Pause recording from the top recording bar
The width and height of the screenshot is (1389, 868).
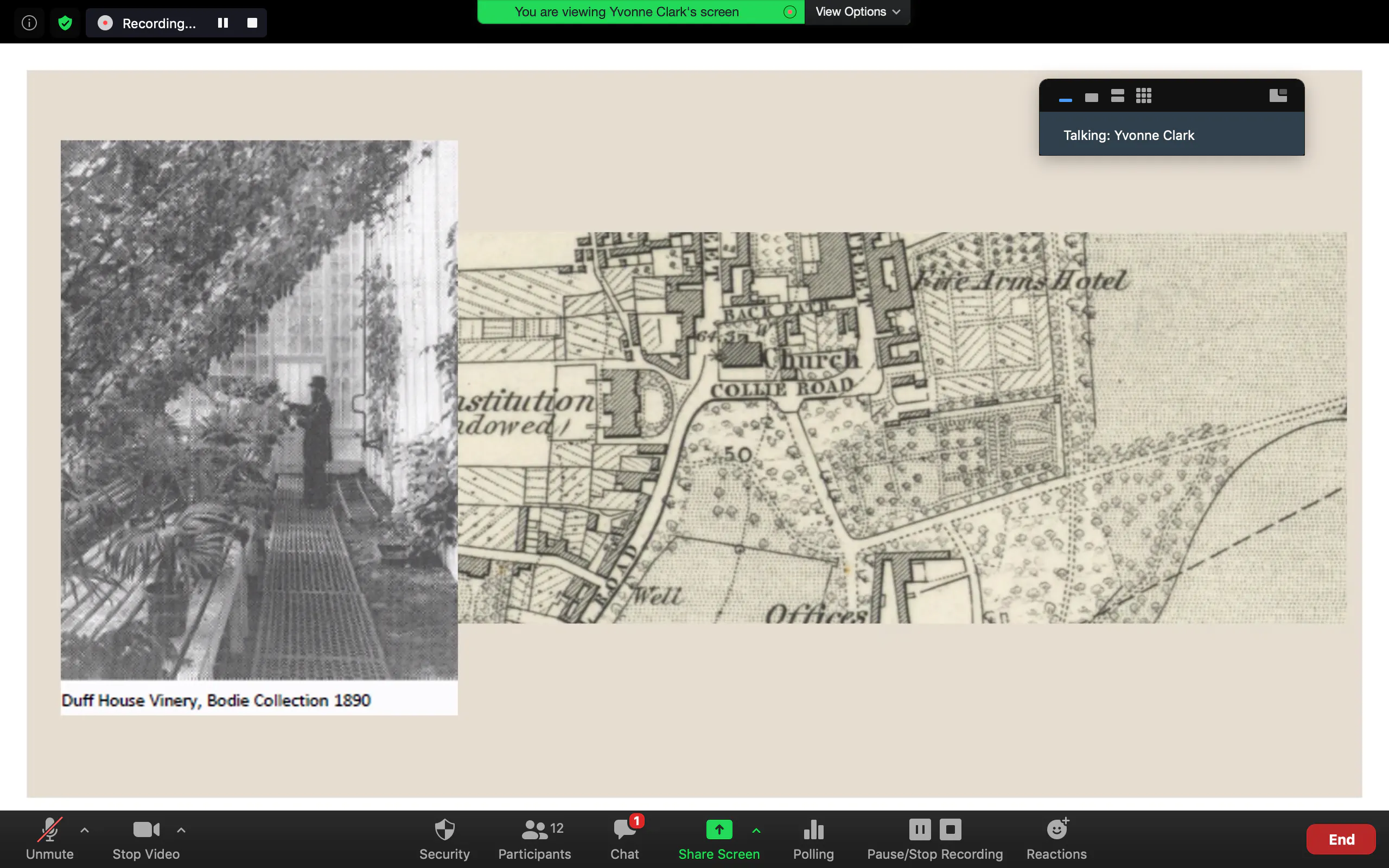click(x=222, y=23)
